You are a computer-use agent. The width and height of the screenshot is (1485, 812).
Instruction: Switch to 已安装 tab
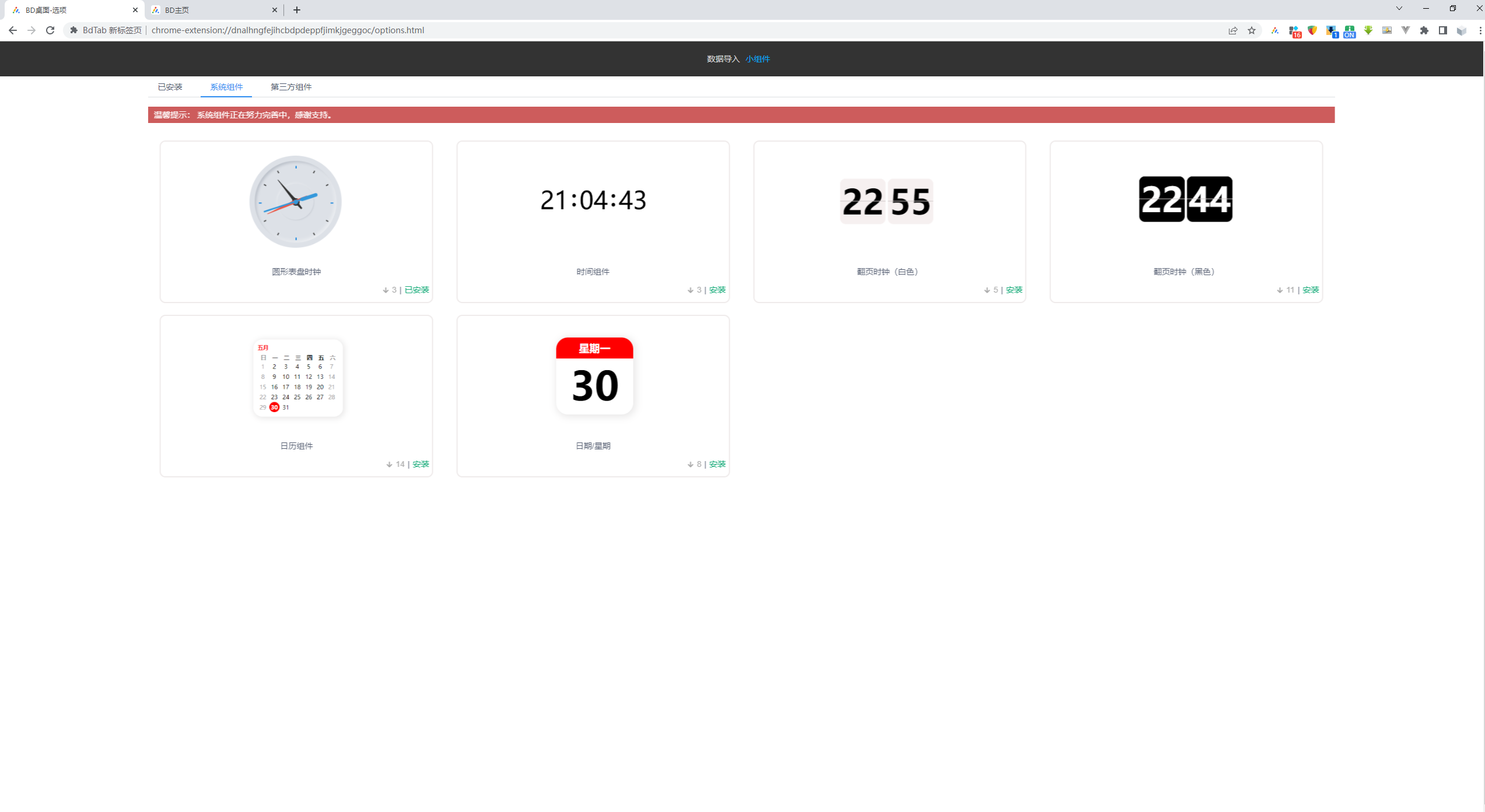tap(170, 87)
